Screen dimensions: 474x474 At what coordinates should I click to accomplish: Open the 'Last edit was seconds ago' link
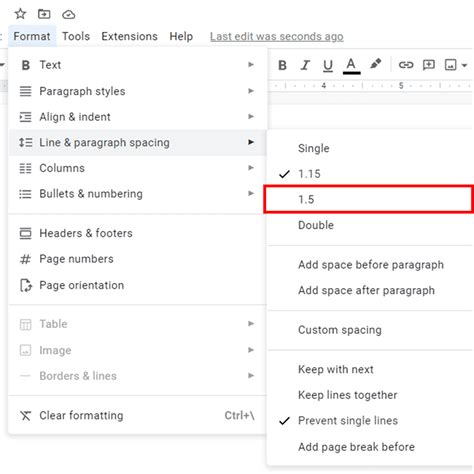[x=277, y=36]
